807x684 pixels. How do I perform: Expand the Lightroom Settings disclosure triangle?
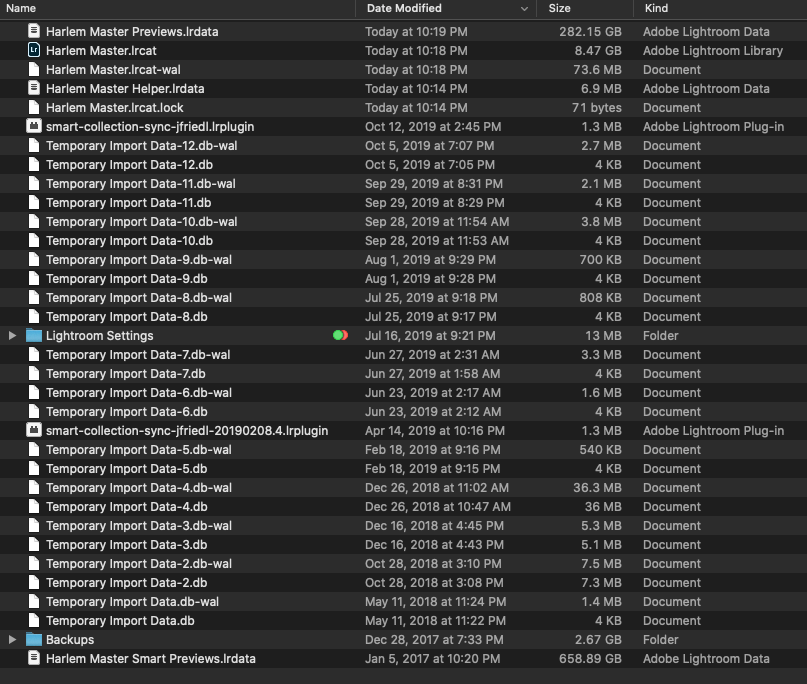pos(10,335)
